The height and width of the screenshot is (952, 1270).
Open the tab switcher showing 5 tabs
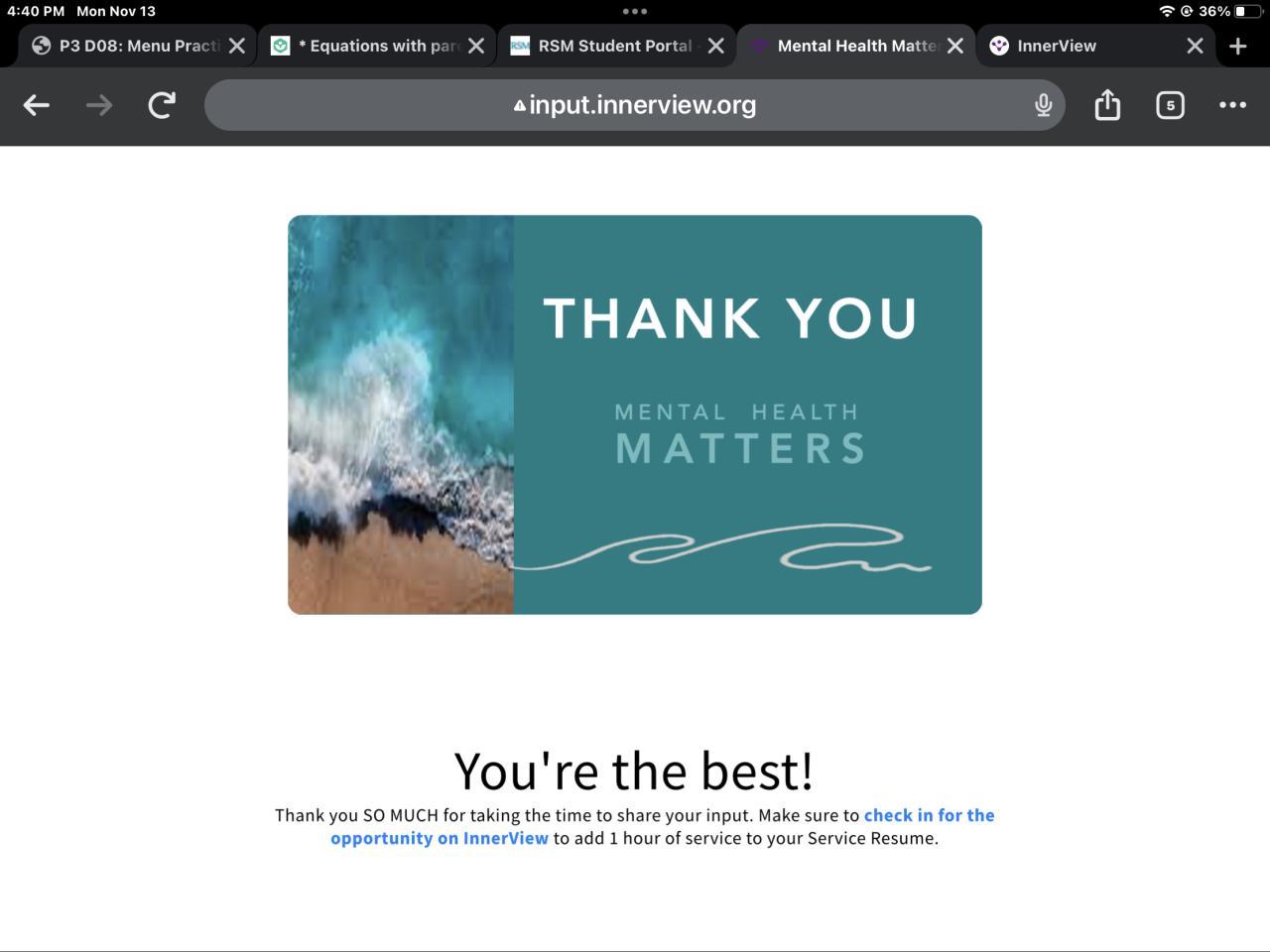[x=1170, y=105]
